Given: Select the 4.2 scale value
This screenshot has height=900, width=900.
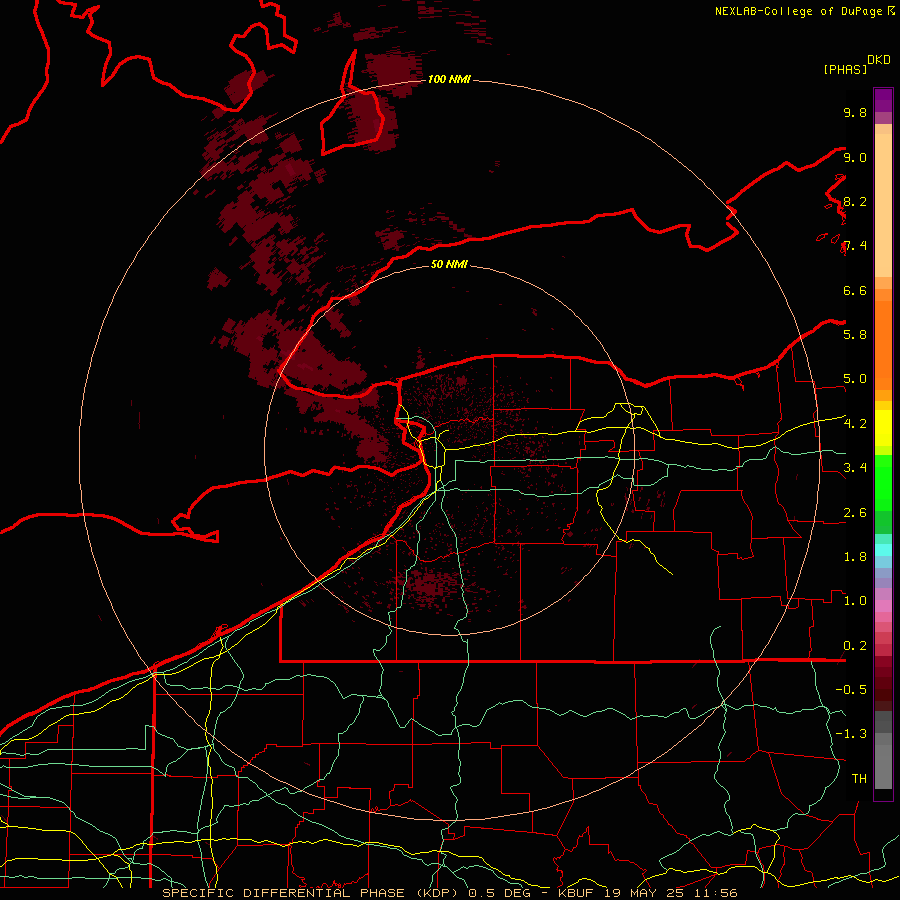Looking at the screenshot, I should point(855,424).
